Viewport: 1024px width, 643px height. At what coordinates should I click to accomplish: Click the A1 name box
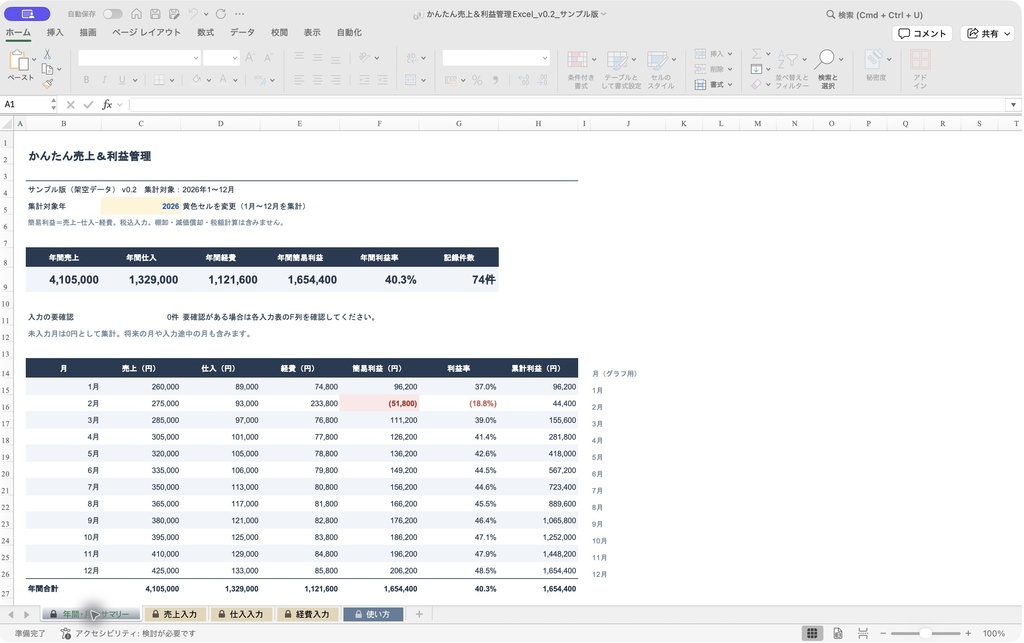coord(25,104)
